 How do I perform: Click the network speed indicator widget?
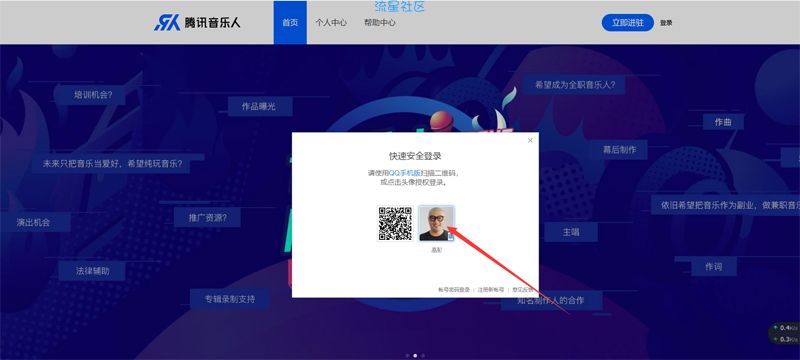click(x=785, y=333)
